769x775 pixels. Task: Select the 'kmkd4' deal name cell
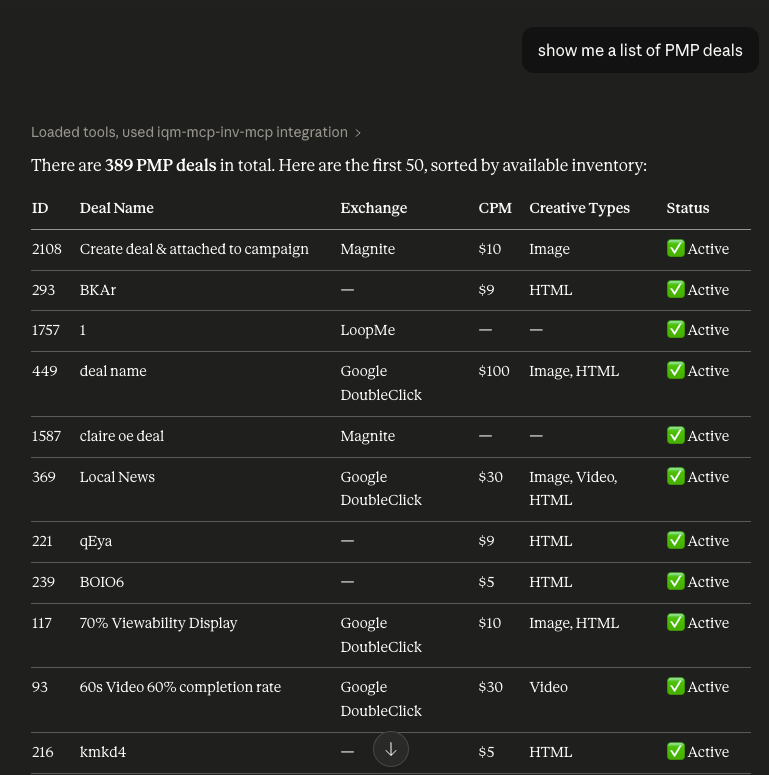coord(102,752)
